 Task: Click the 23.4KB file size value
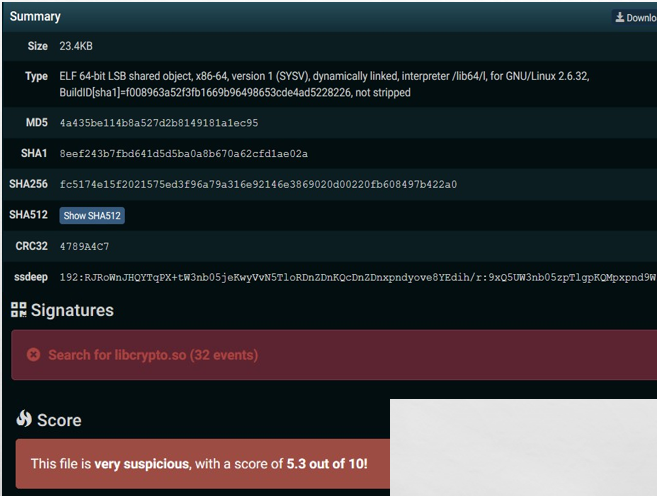(76, 46)
